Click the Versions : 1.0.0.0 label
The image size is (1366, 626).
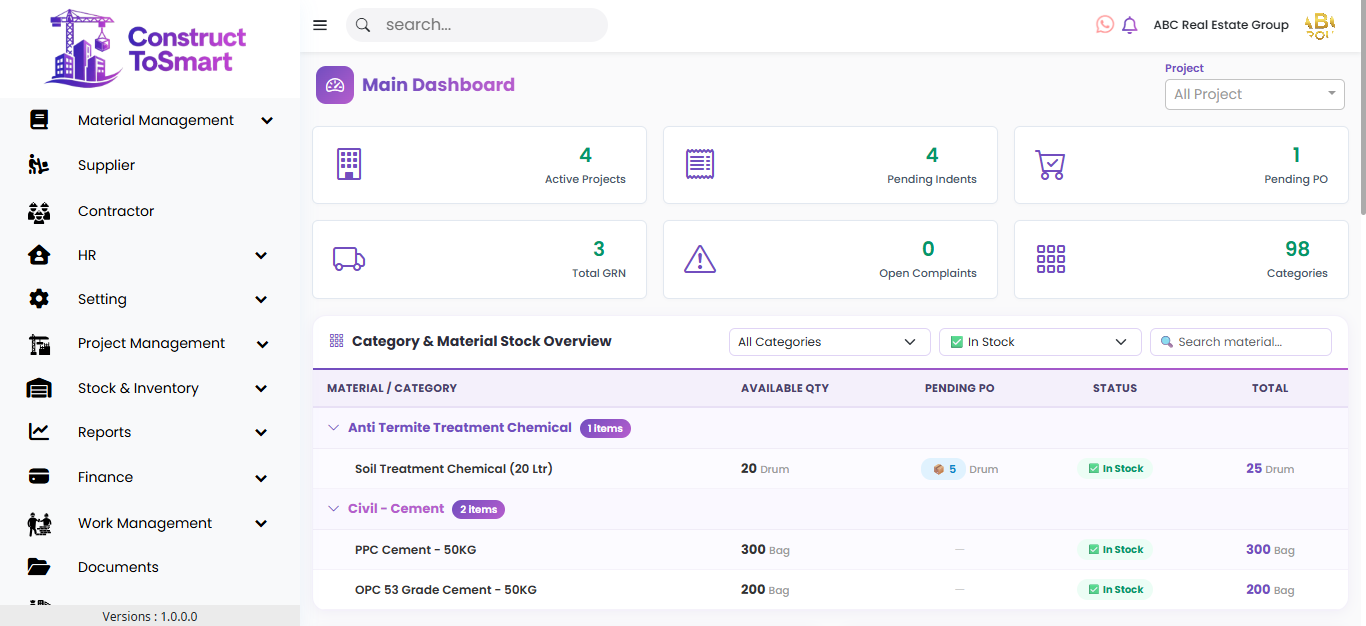click(x=150, y=616)
